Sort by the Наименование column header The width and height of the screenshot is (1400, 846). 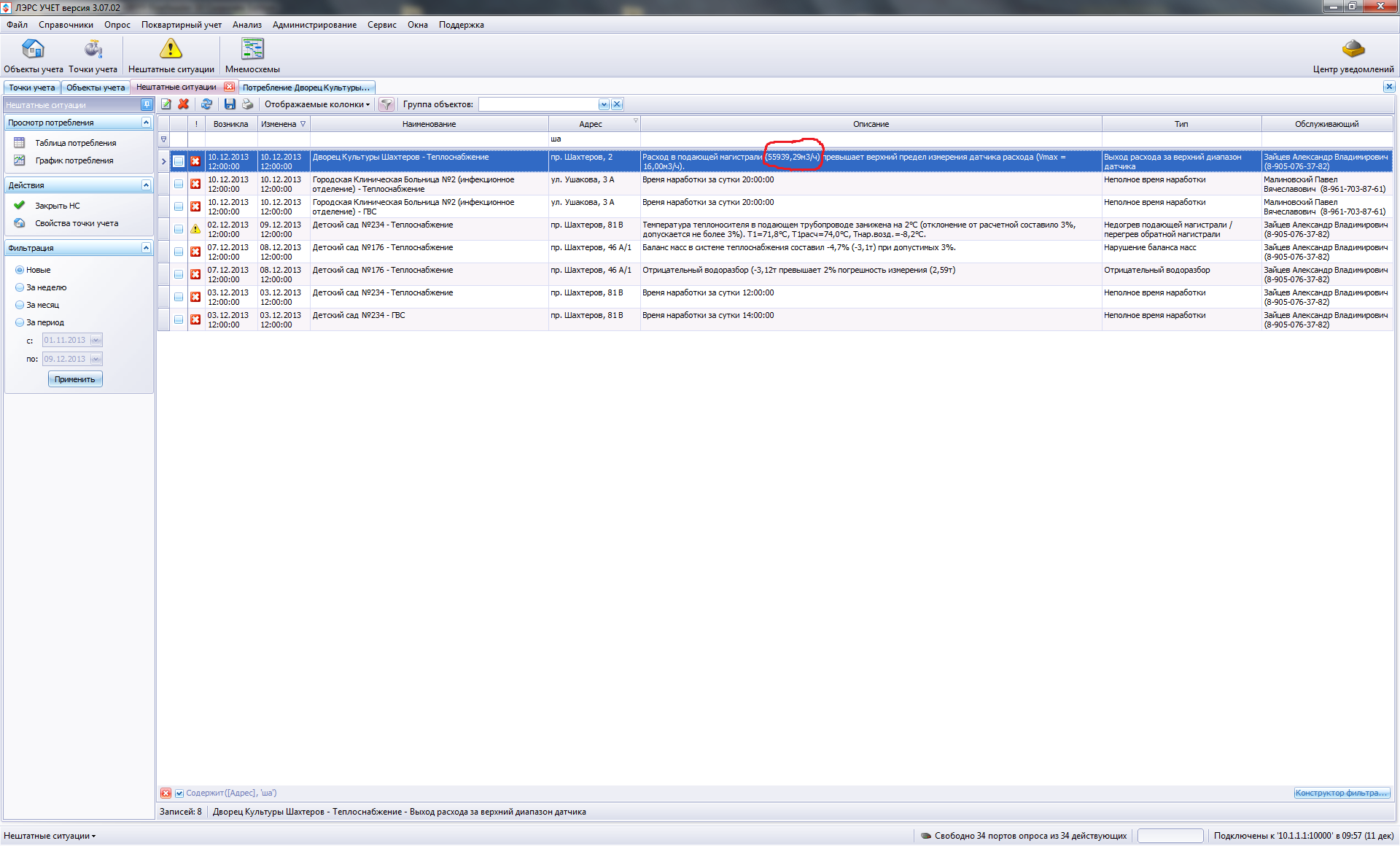tap(429, 124)
